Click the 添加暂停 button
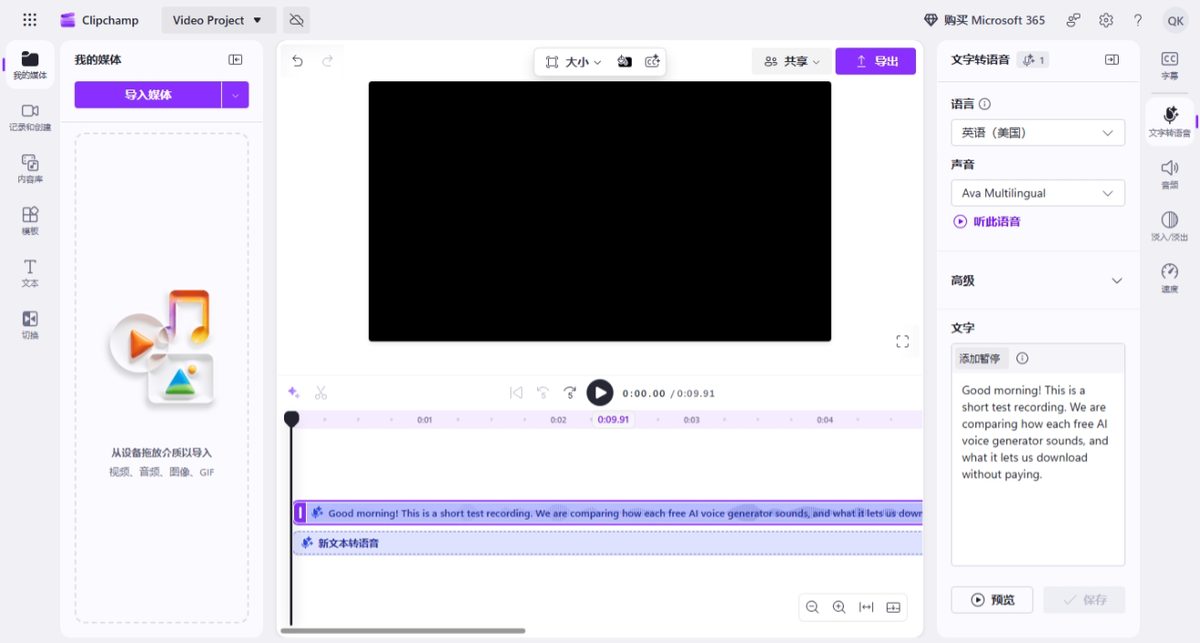Screen dimensions: 1200x643 980,358
